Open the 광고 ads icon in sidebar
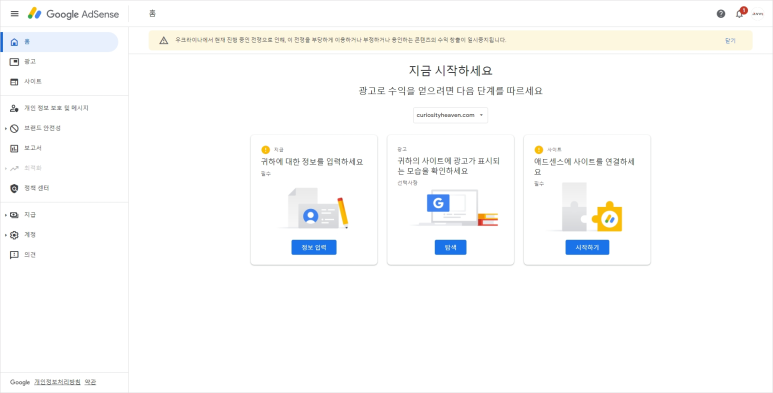The image size is (773, 393). click(x=14, y=62)
